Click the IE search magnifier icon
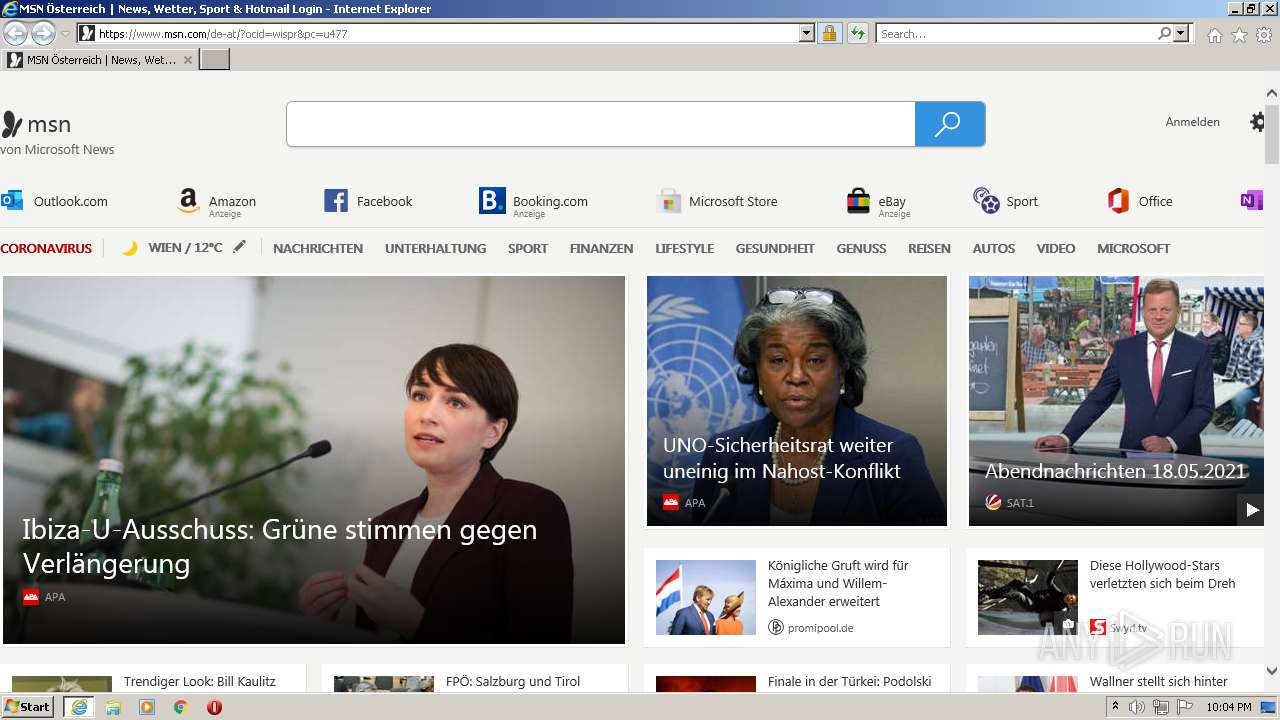This screenshot has width=1280, height=720. coord(1164,34)
